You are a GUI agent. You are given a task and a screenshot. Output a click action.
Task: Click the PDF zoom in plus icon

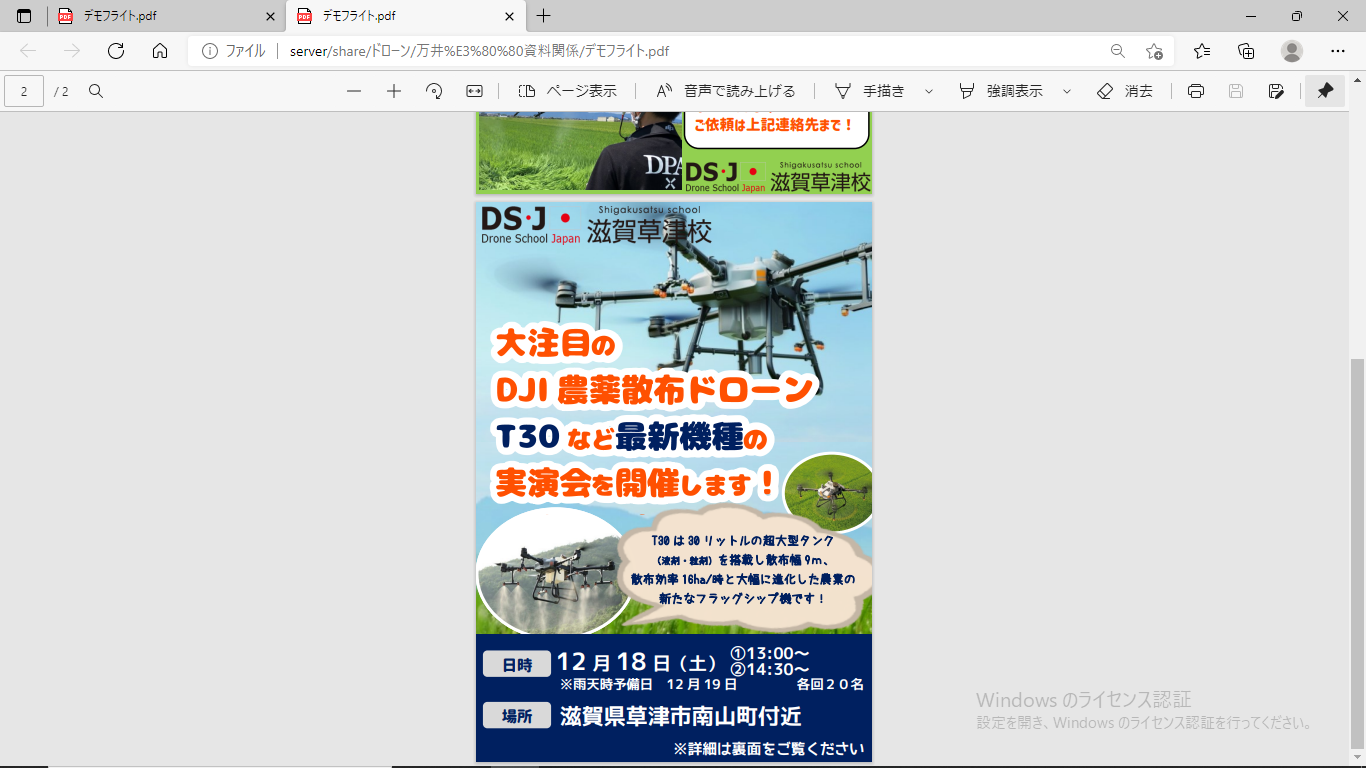pyautogui.click(x=394, y=91)
